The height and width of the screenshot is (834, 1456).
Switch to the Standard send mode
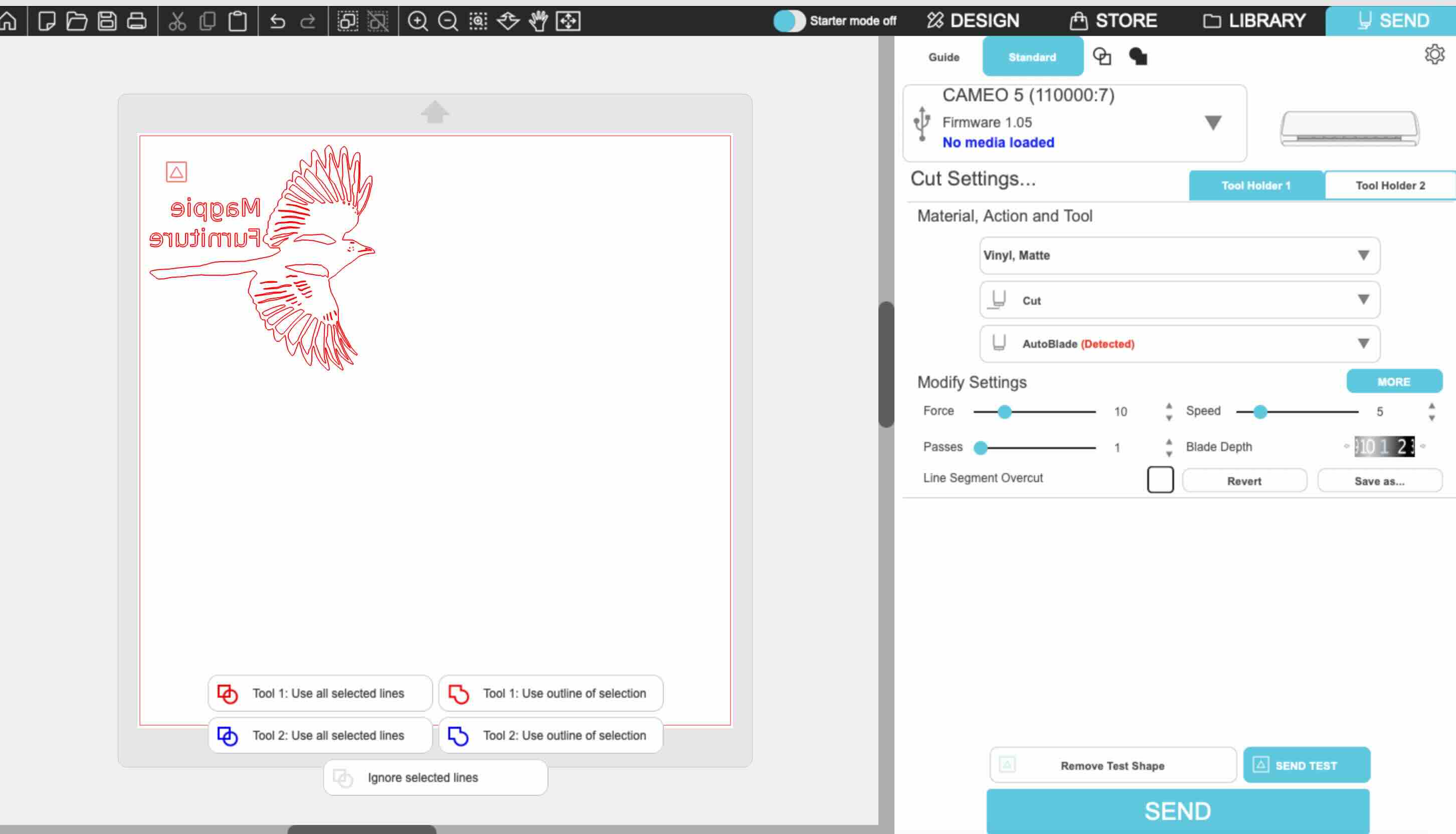pyautogui.click(x=1032, y=56)
